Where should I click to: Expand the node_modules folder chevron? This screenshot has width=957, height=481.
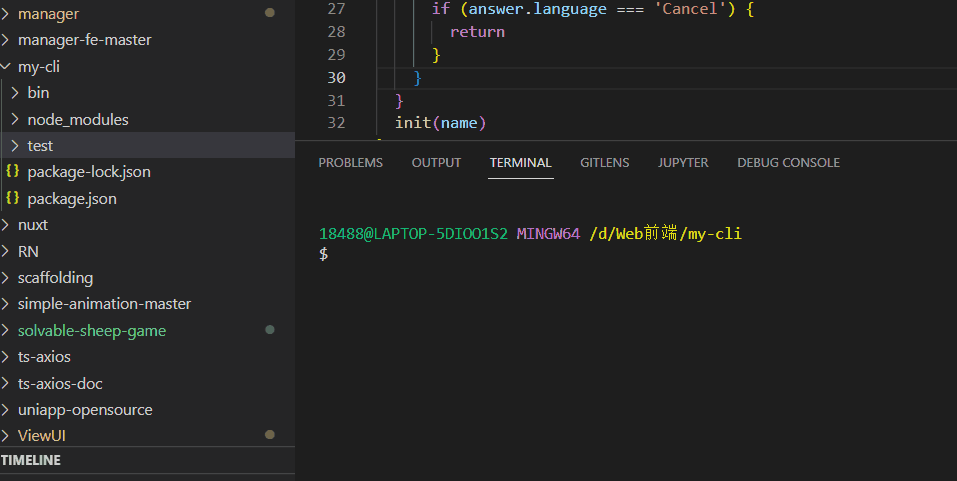click(15, 119)
